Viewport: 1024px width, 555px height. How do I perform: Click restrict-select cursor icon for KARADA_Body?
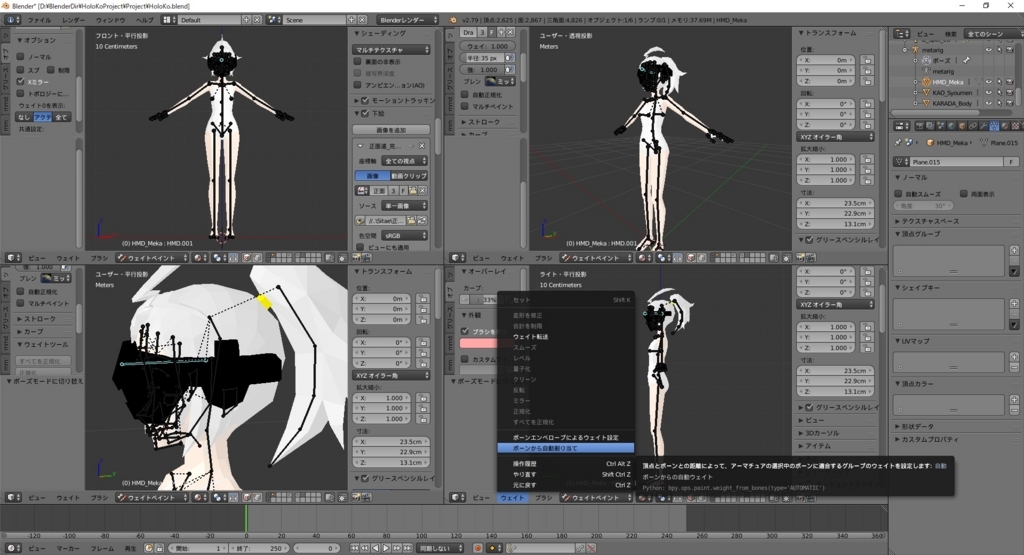click(999, 103)
